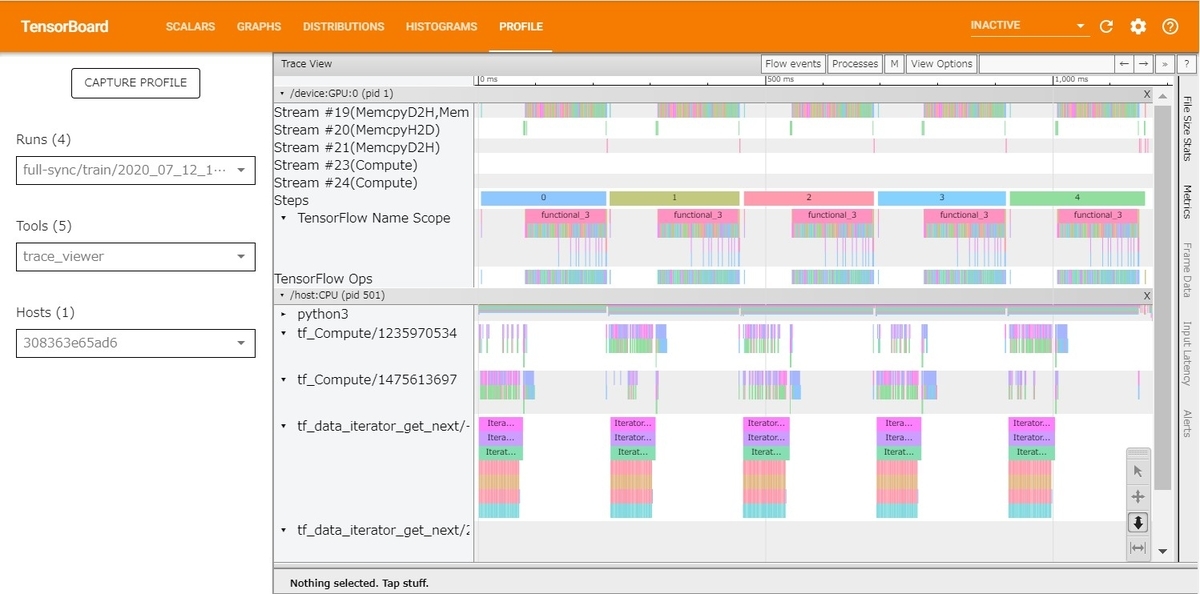Open View Options in the Trace View toolbar
This screenshot has width=1200, height=594.
coord(940,62)
